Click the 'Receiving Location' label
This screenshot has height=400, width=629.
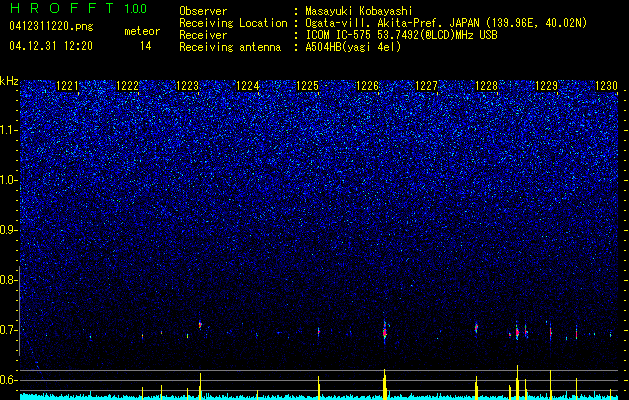(233, 23)
